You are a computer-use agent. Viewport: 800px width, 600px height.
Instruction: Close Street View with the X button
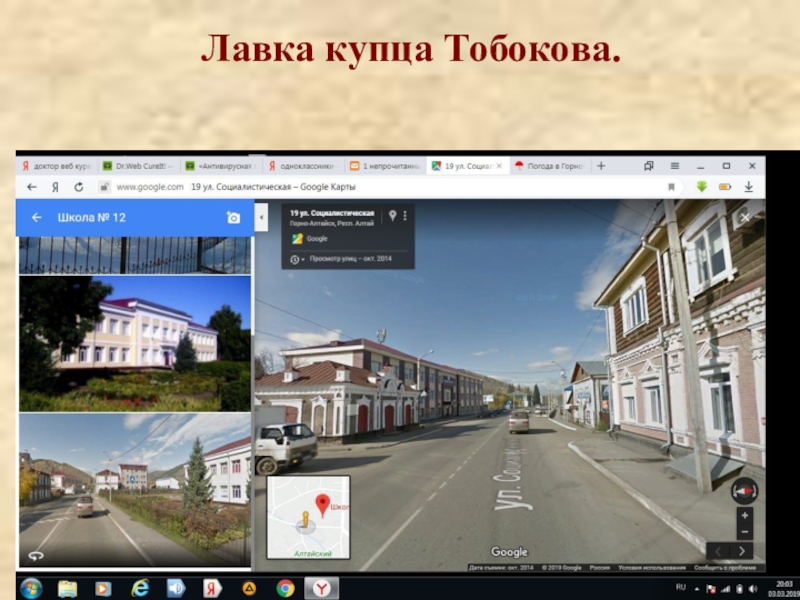coord(745,218)
